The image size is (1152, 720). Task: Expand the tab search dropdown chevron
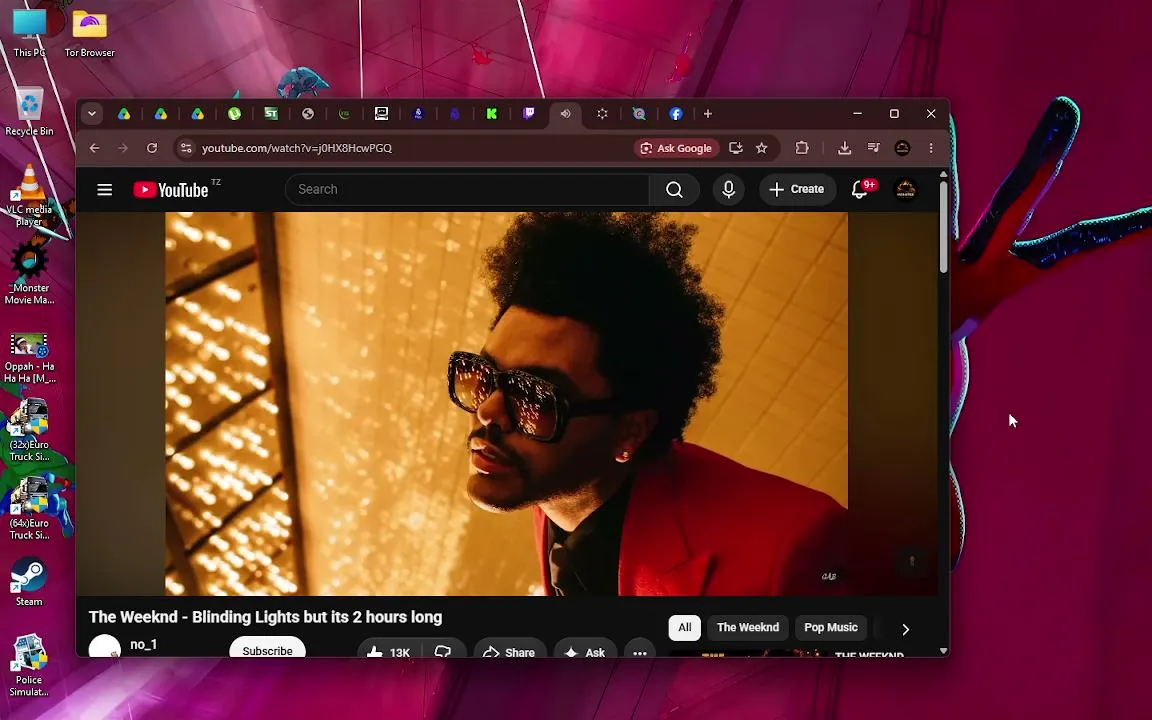92,114
